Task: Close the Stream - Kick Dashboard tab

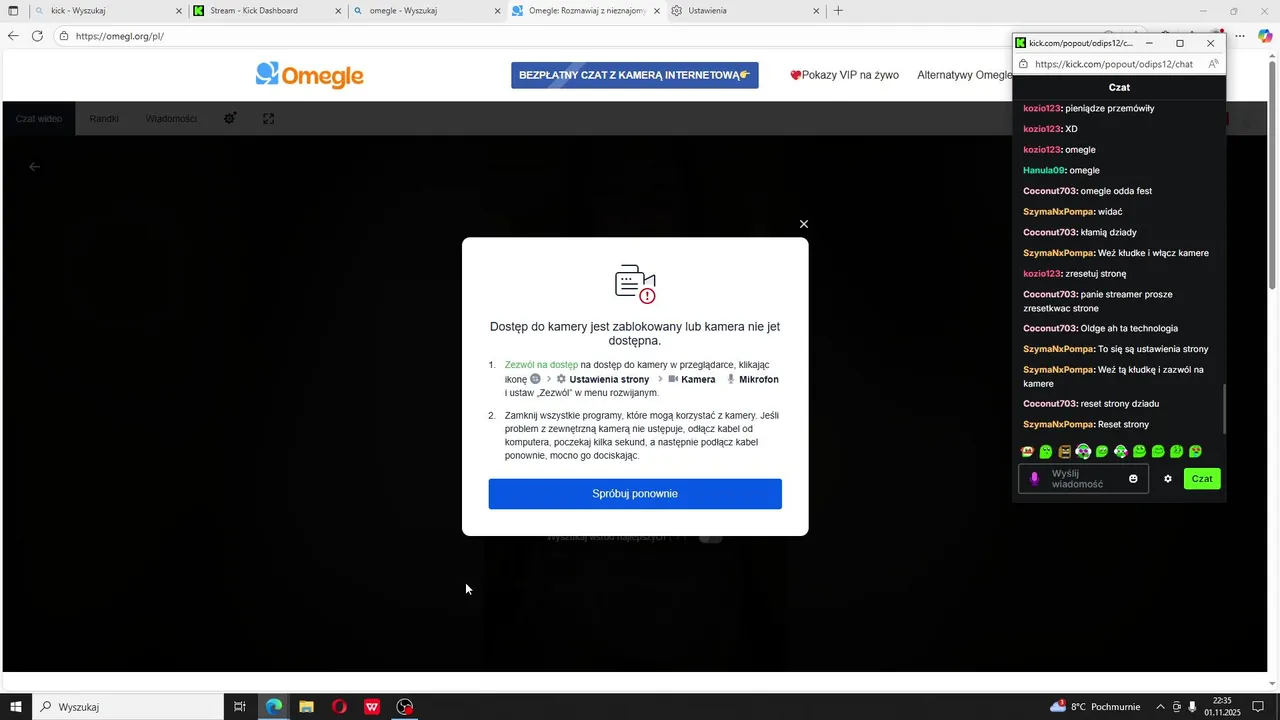Action: click(338, 11)
